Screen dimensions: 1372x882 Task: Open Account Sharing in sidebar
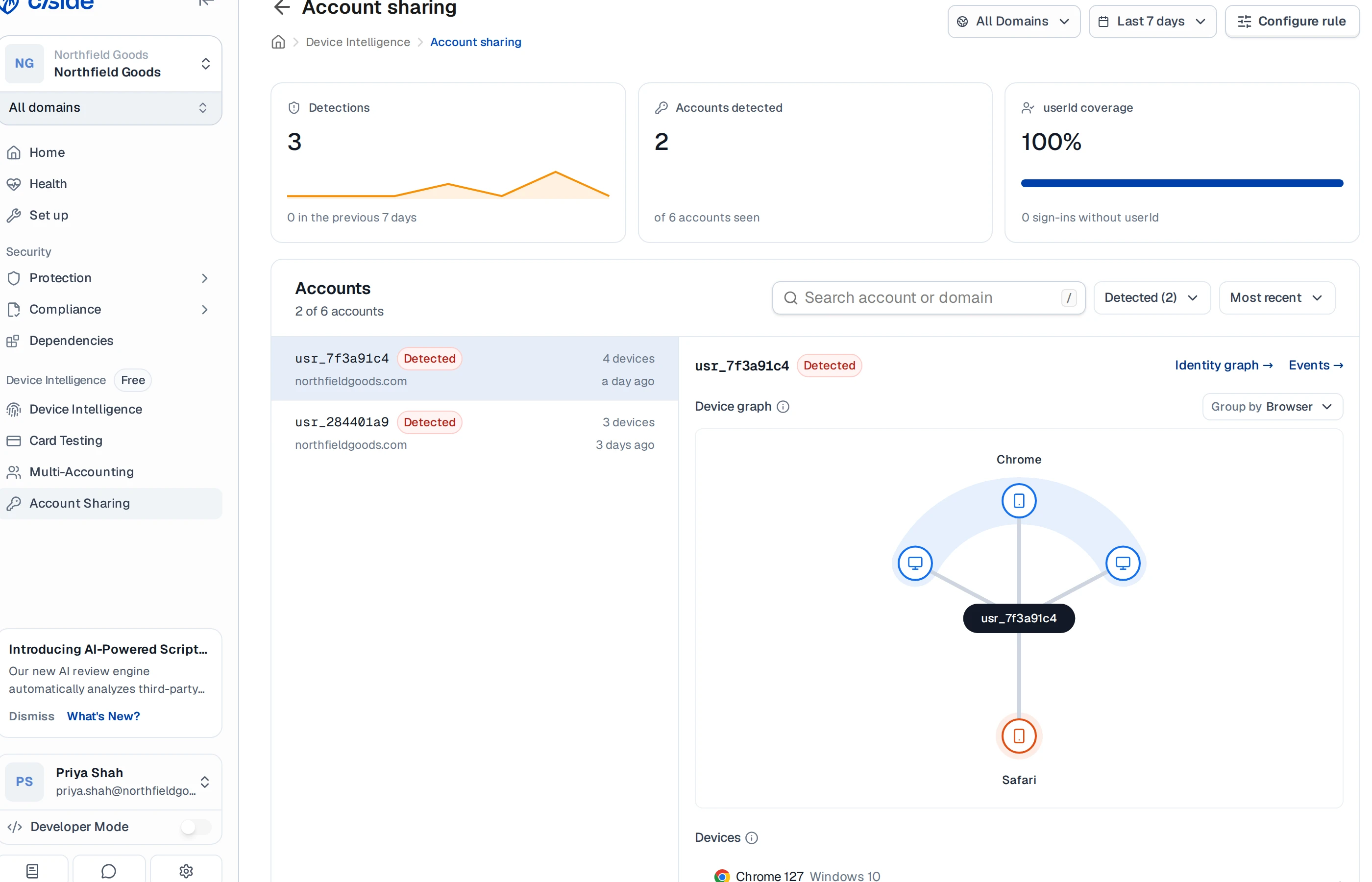click(x=111, y=503)
